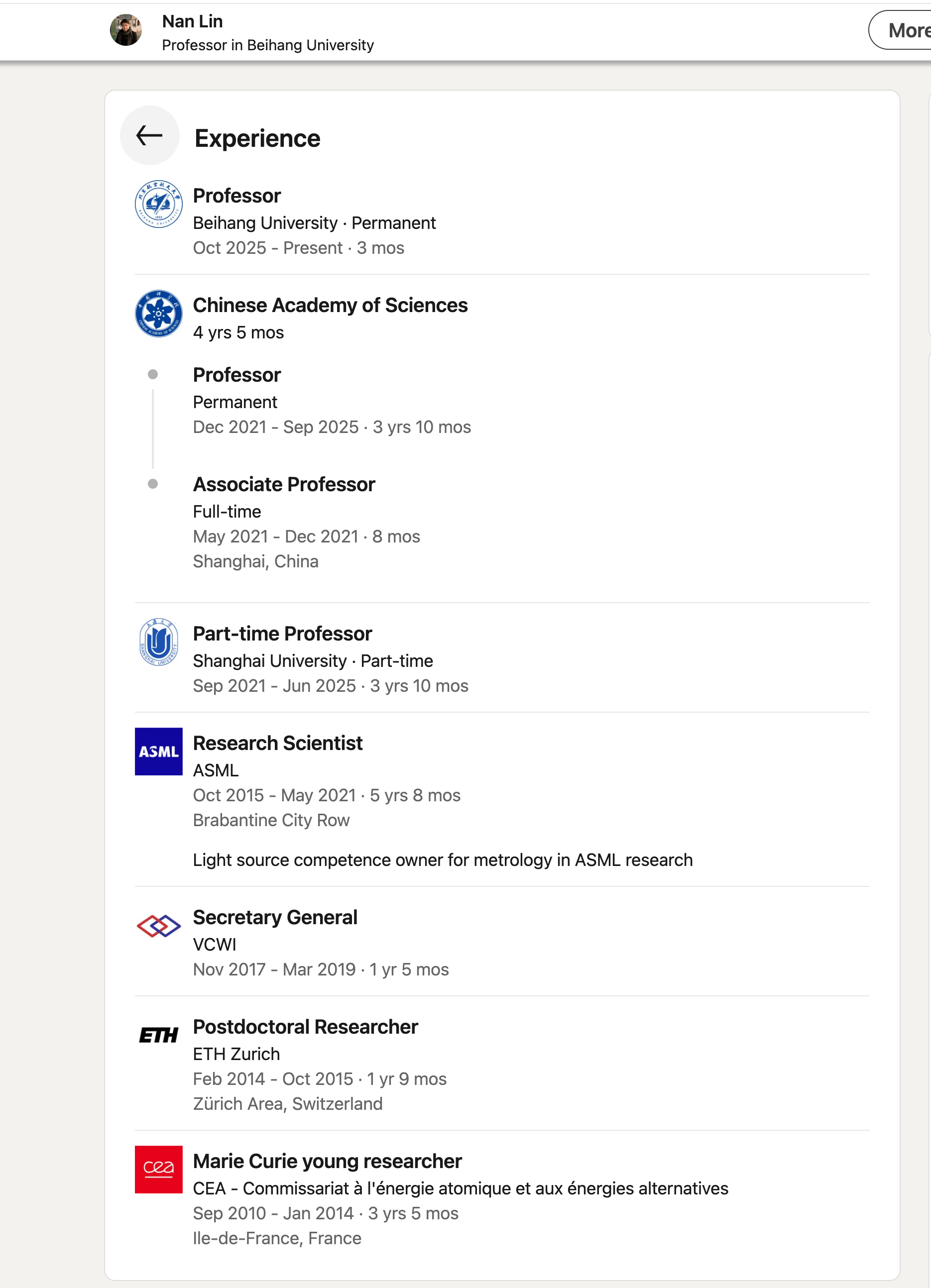This screenshot has height=1288, width=931.
Task: Click the back arrow beside Experience
Action: point(149,136)
